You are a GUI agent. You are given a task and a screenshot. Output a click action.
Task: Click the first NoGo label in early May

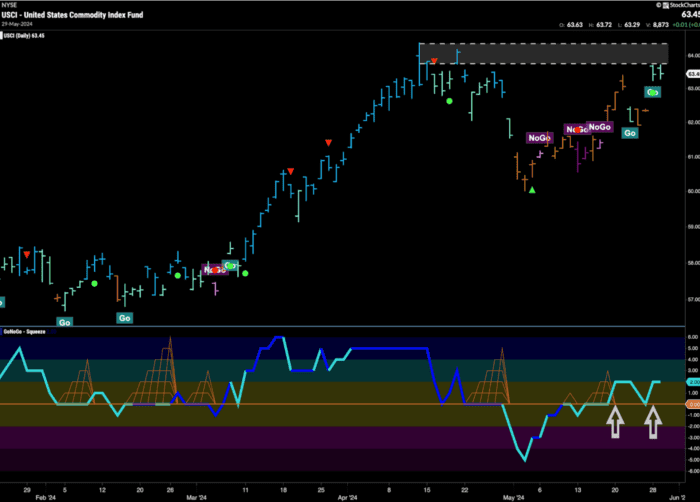[540, 138]
